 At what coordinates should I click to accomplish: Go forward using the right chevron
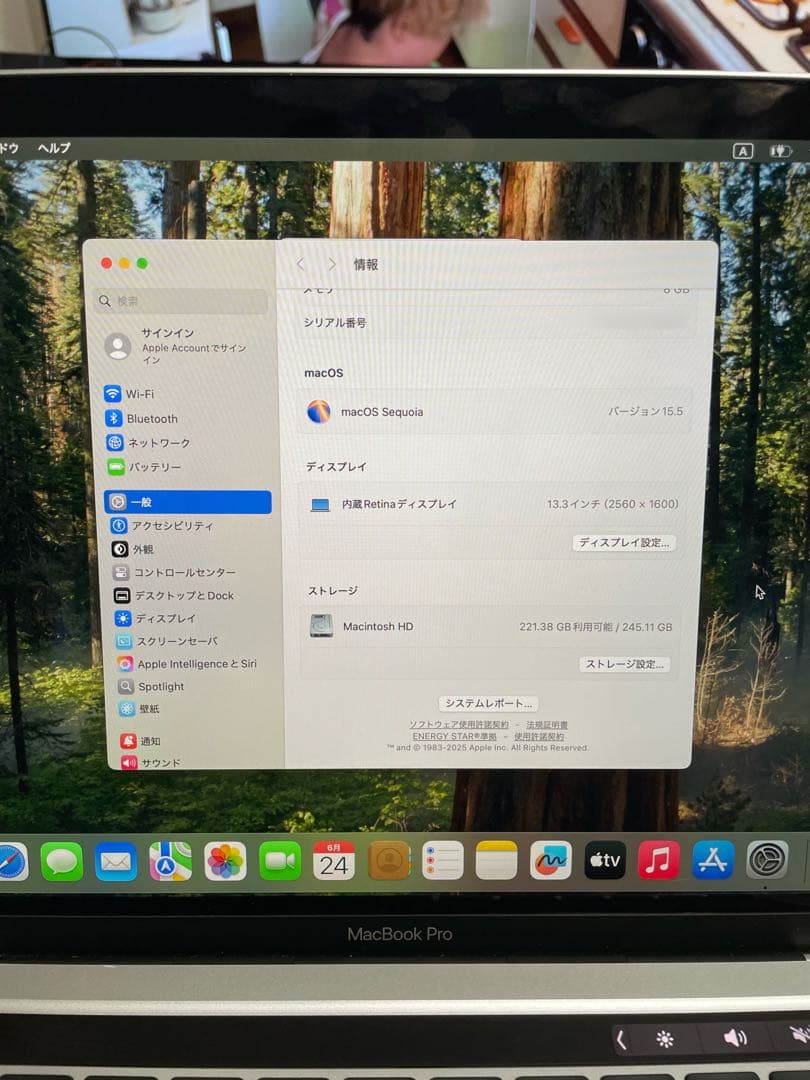[331, 263]
